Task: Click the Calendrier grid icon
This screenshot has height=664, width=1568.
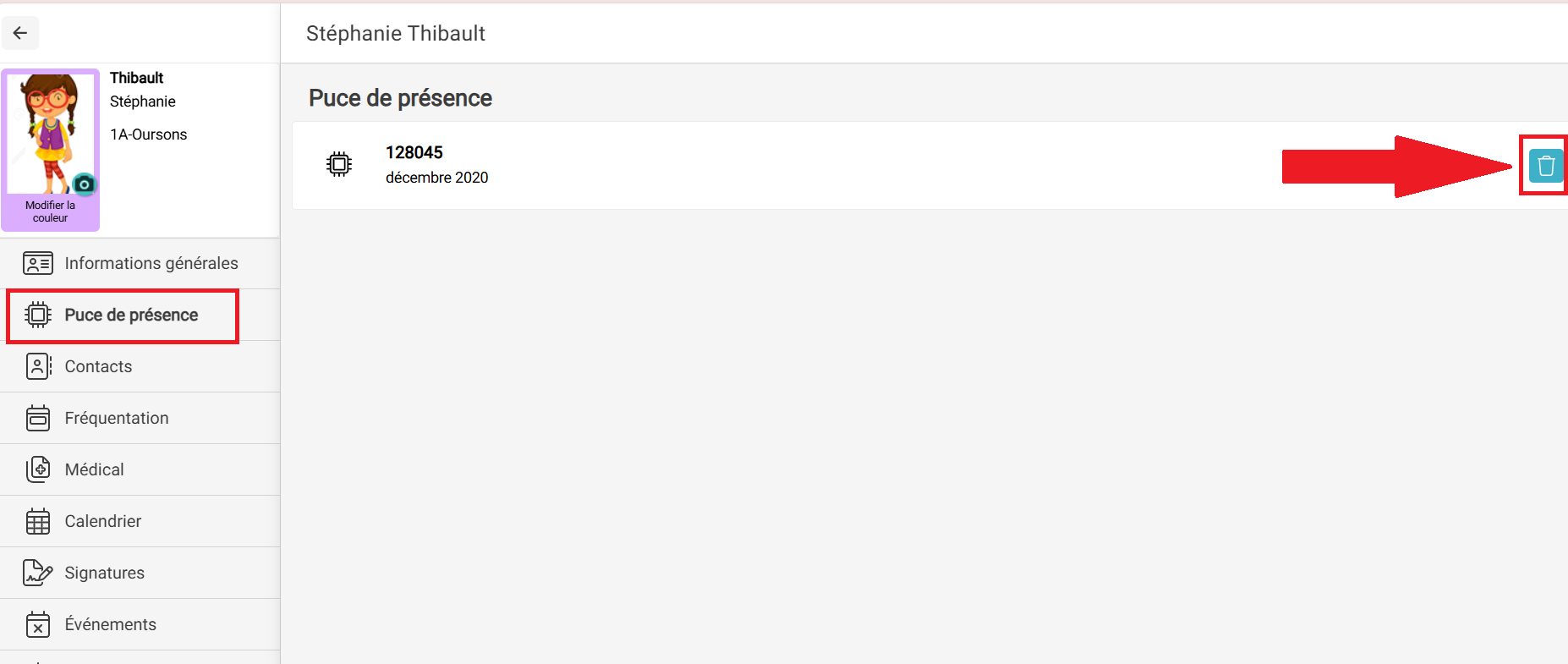Action: (38, 521)
